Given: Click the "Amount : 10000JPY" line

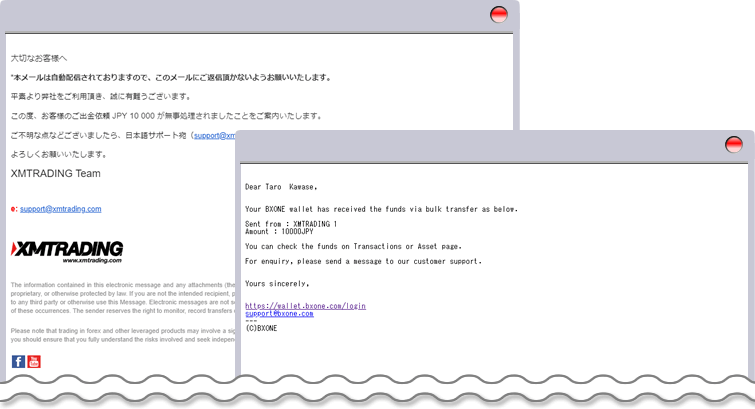Looking at the screenshot, I should click(x=280, y=231).
